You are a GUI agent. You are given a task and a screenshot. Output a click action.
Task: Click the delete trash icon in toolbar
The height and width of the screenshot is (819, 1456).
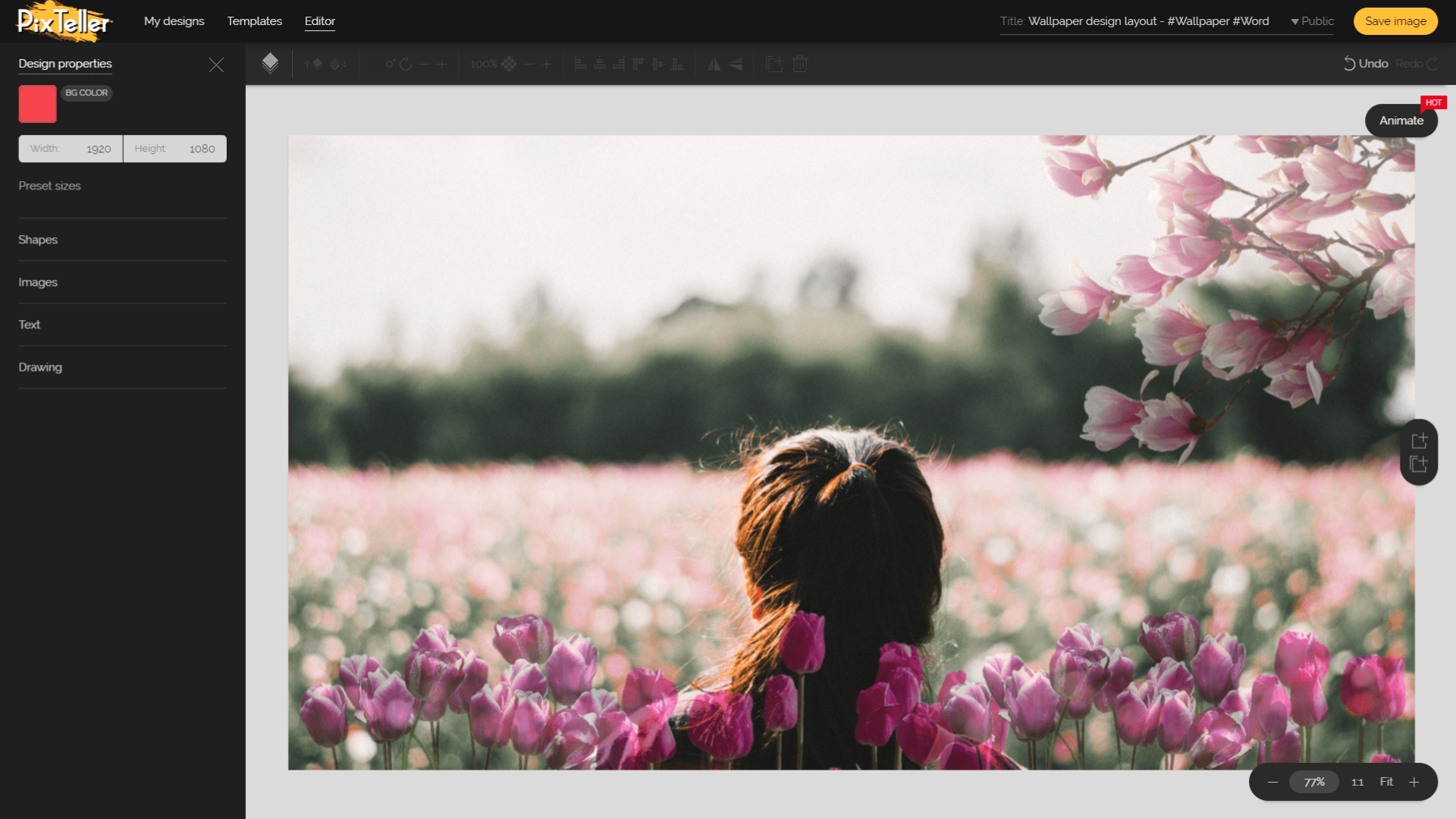(800, 64)
